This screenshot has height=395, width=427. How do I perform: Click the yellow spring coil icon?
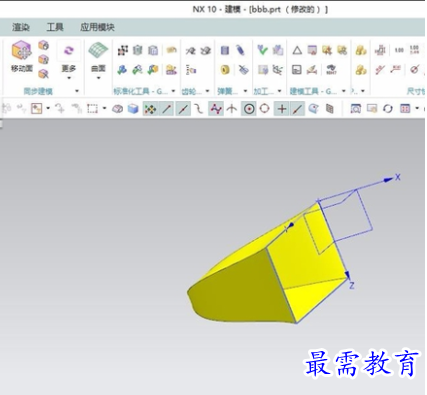(225, 70)
